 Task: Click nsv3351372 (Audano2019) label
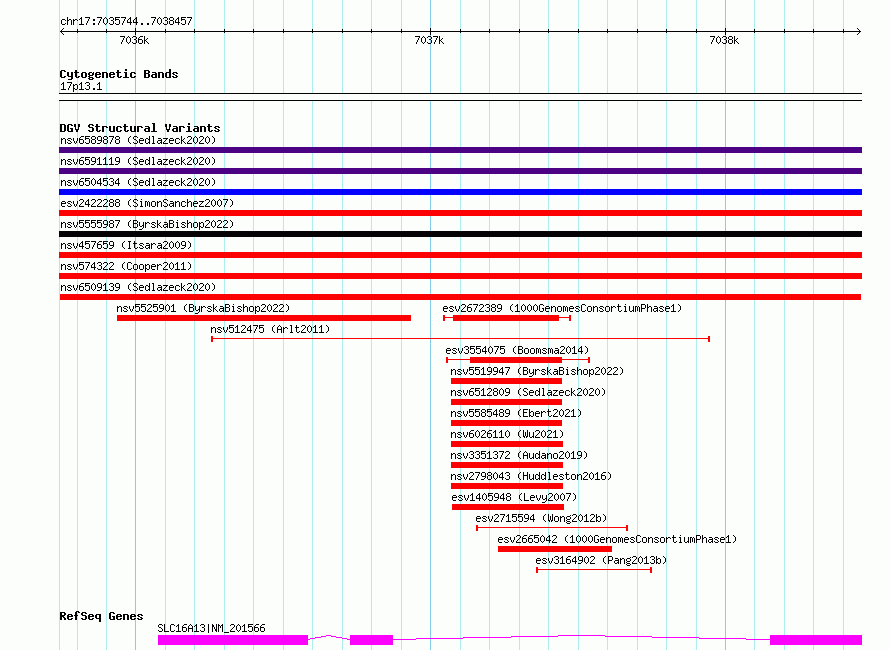(519, 455)
